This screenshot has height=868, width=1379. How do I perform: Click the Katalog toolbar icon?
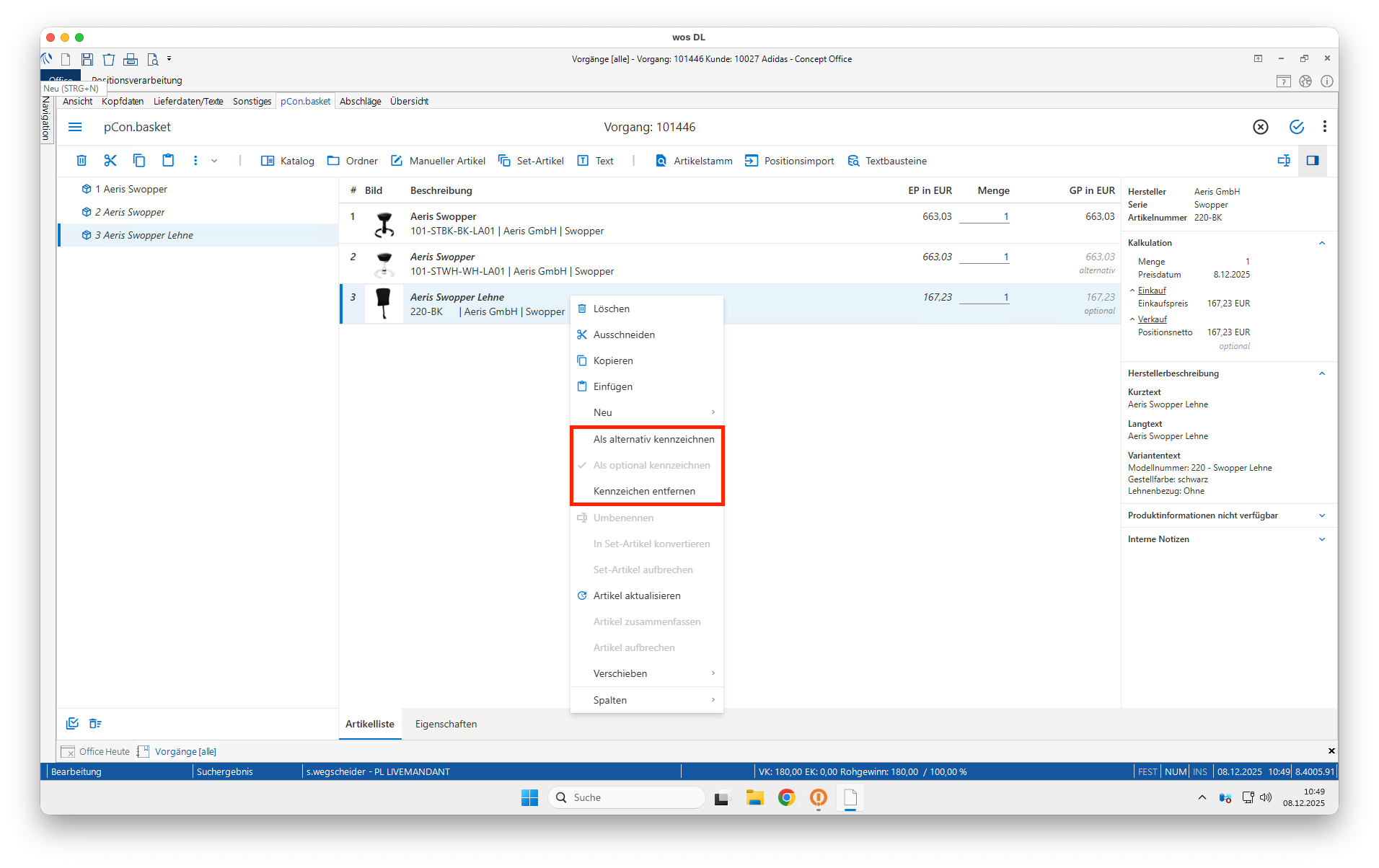pos(268,161)
